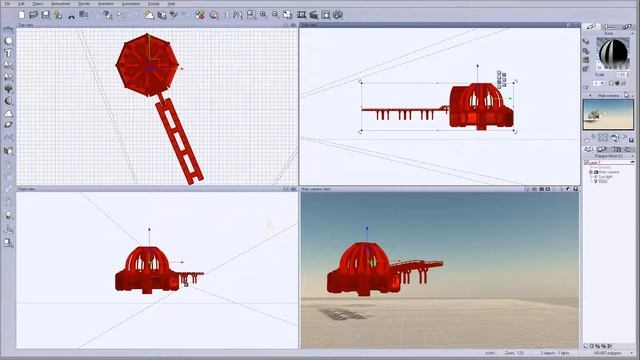Click the Main camera preview thumbnail
This screenshot has width=640, height=360.
point(608,115)
